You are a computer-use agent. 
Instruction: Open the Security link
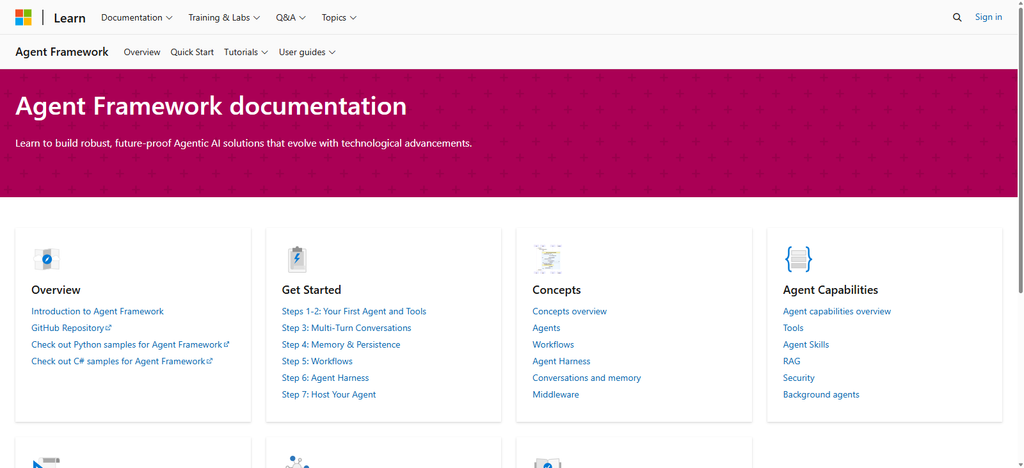[799, 378]
